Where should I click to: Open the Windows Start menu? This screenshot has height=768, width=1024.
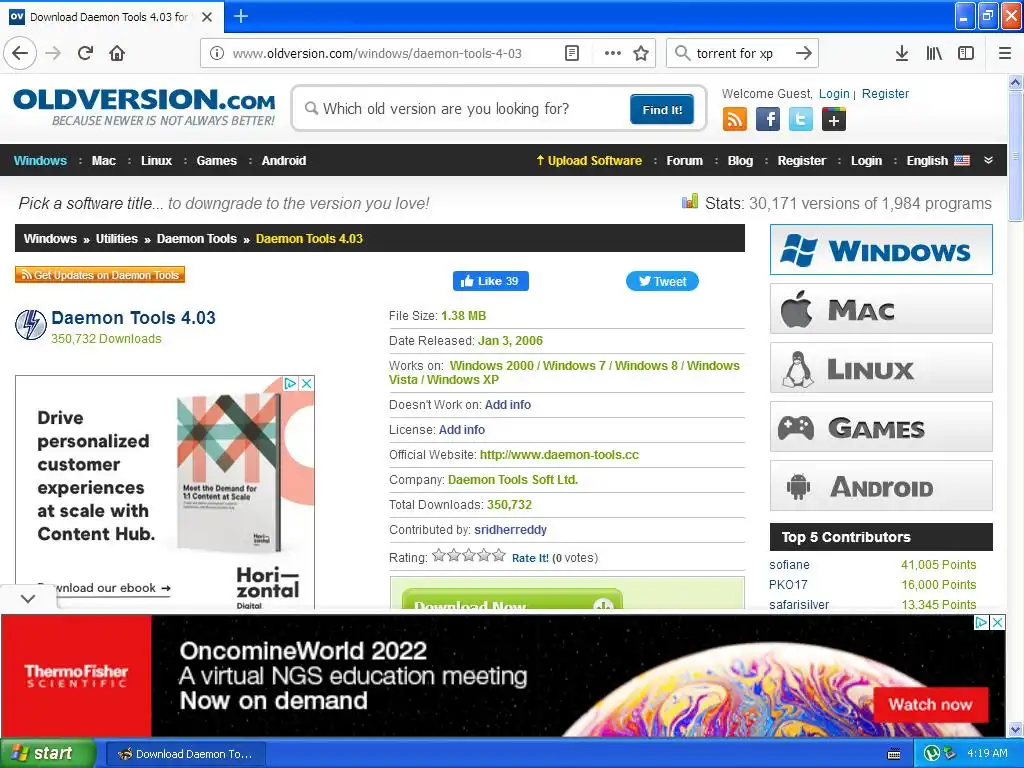pyautogui.click(x=48, y=754)
